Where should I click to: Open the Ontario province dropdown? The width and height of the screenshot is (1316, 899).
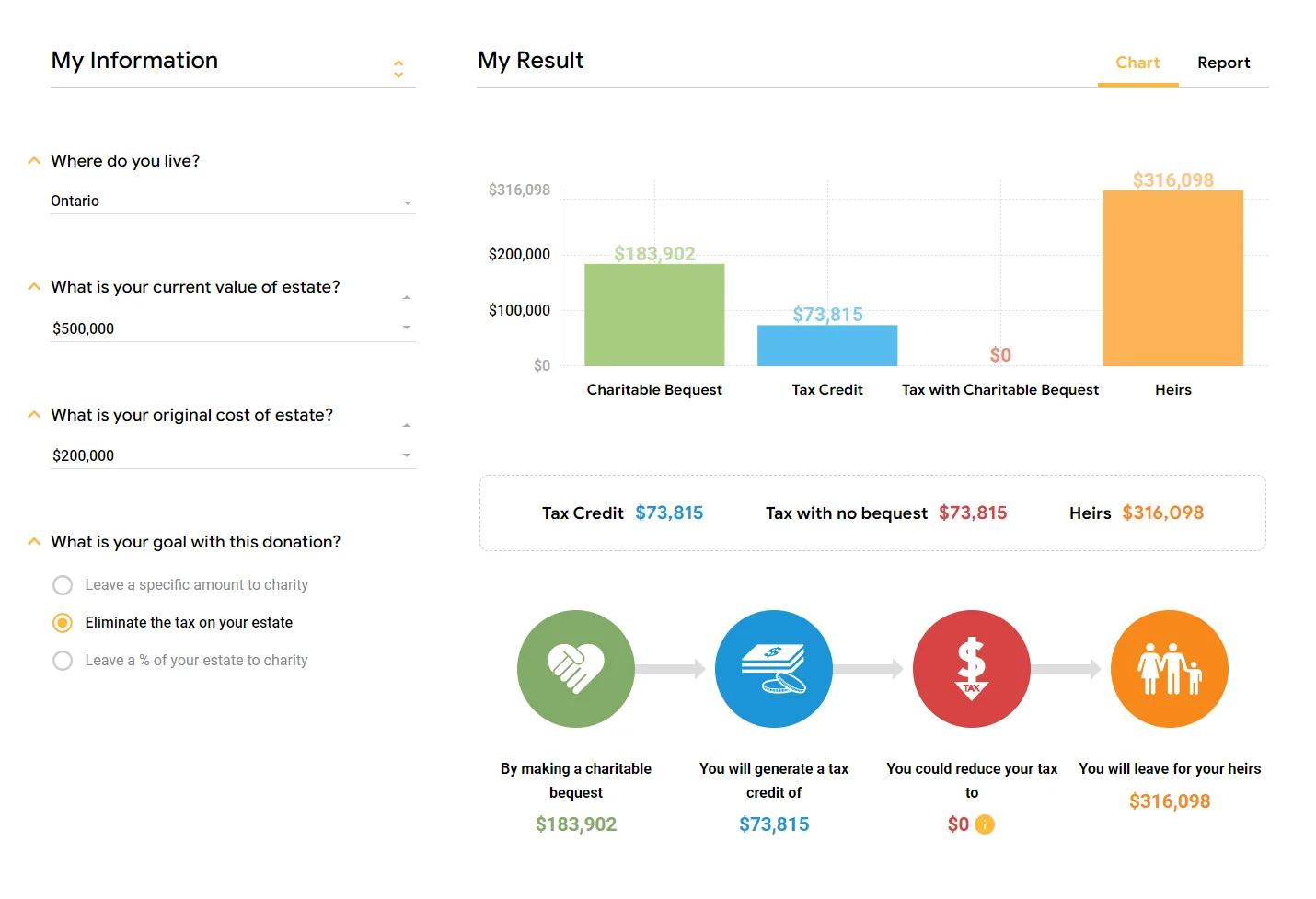tap(233, 202)
